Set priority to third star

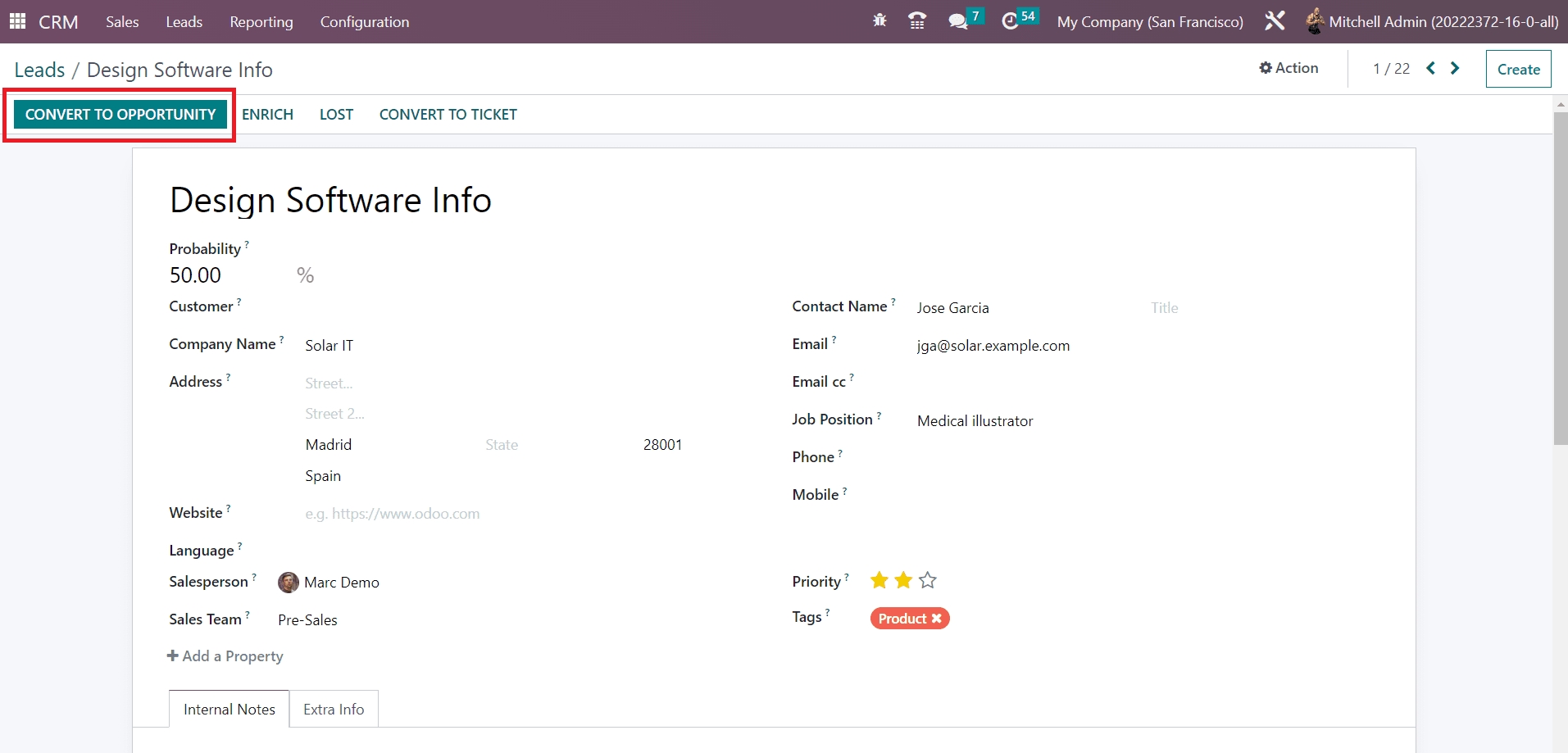pyautogui.click(x=927, y=581)
